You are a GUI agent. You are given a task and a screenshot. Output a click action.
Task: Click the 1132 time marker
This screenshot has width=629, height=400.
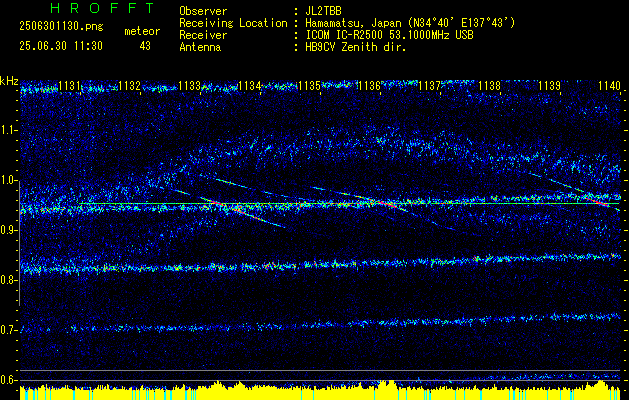click(130, 85)
